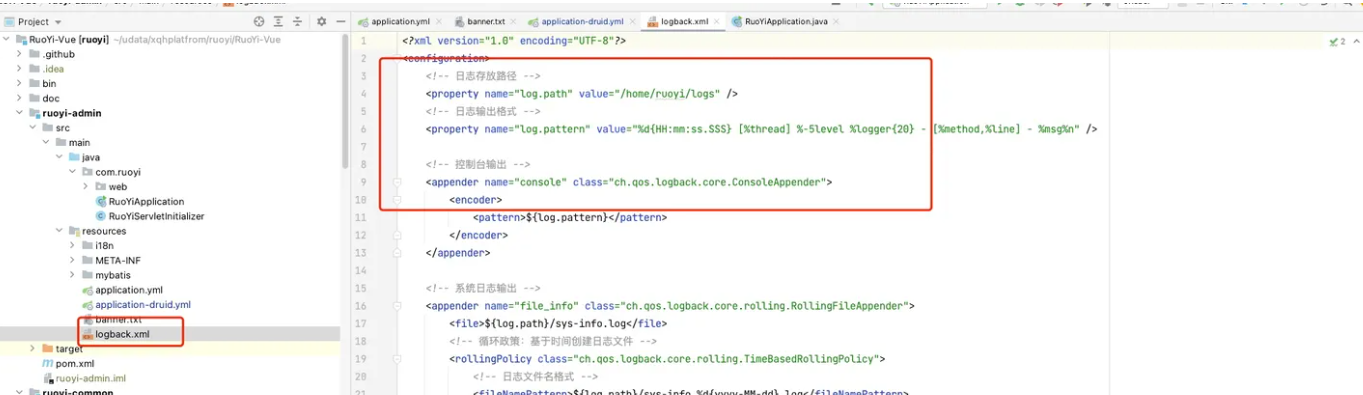The width and height of the screenshot is (1363, 395).
Task: Collapse the java source folder
Action: [59, 157]
